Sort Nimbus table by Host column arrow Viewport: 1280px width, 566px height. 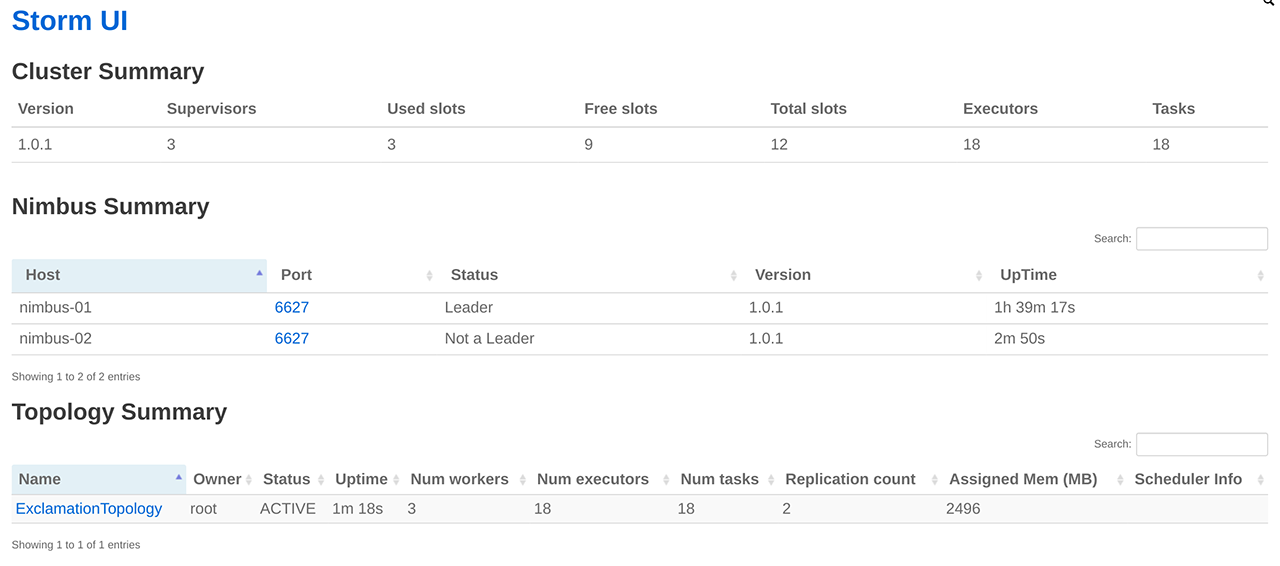259,273
